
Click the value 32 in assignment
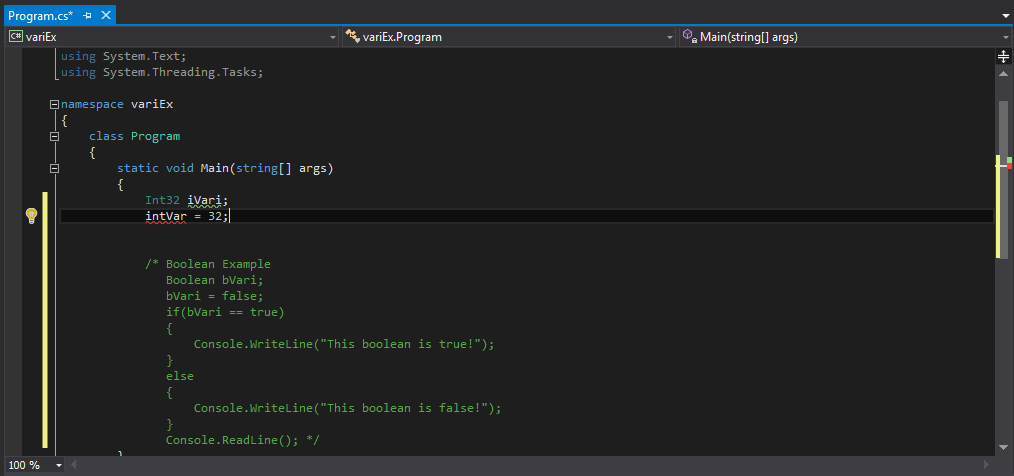215,216
